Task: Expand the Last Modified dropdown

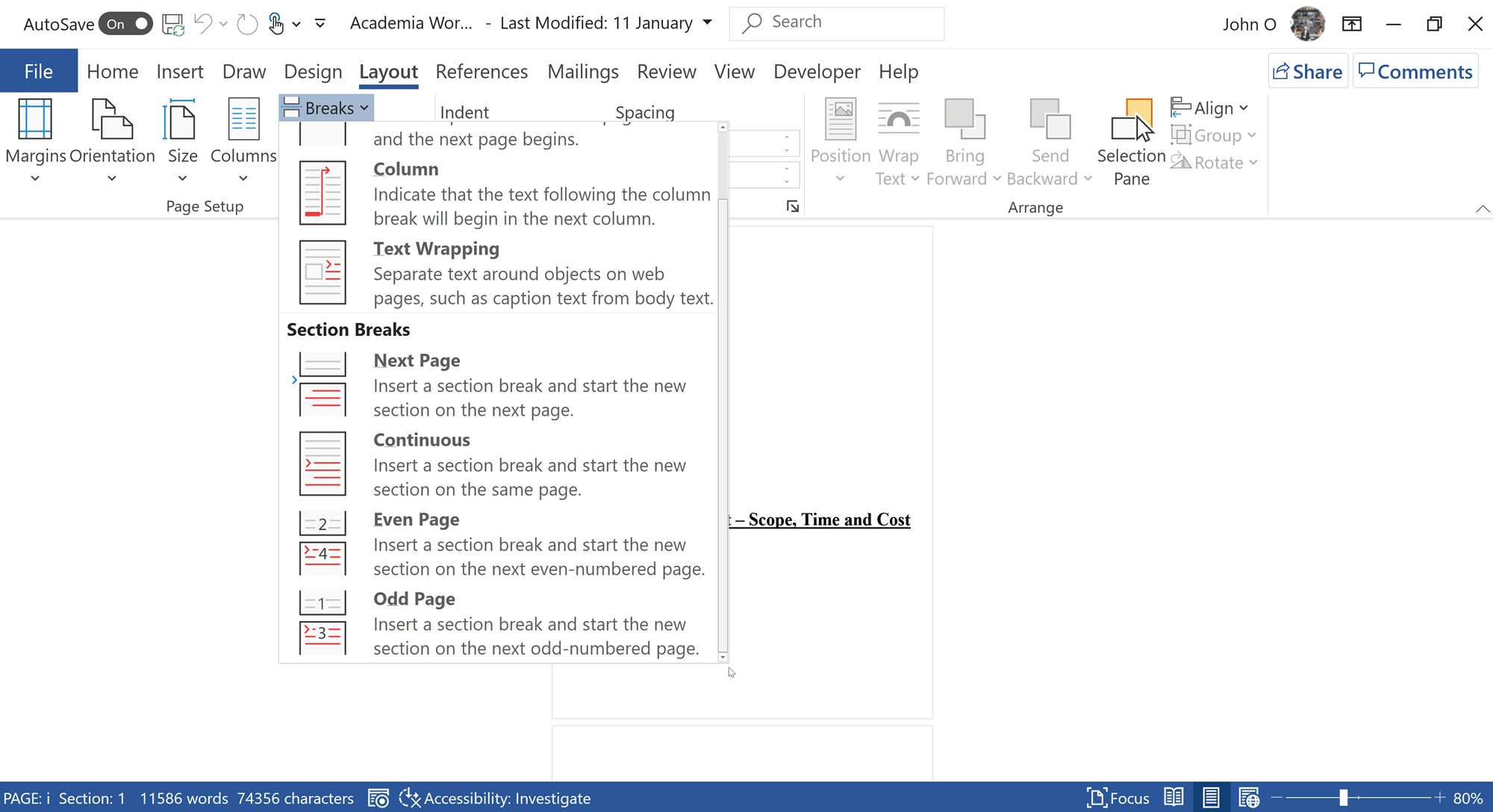Action: click(x=706, y=22)
